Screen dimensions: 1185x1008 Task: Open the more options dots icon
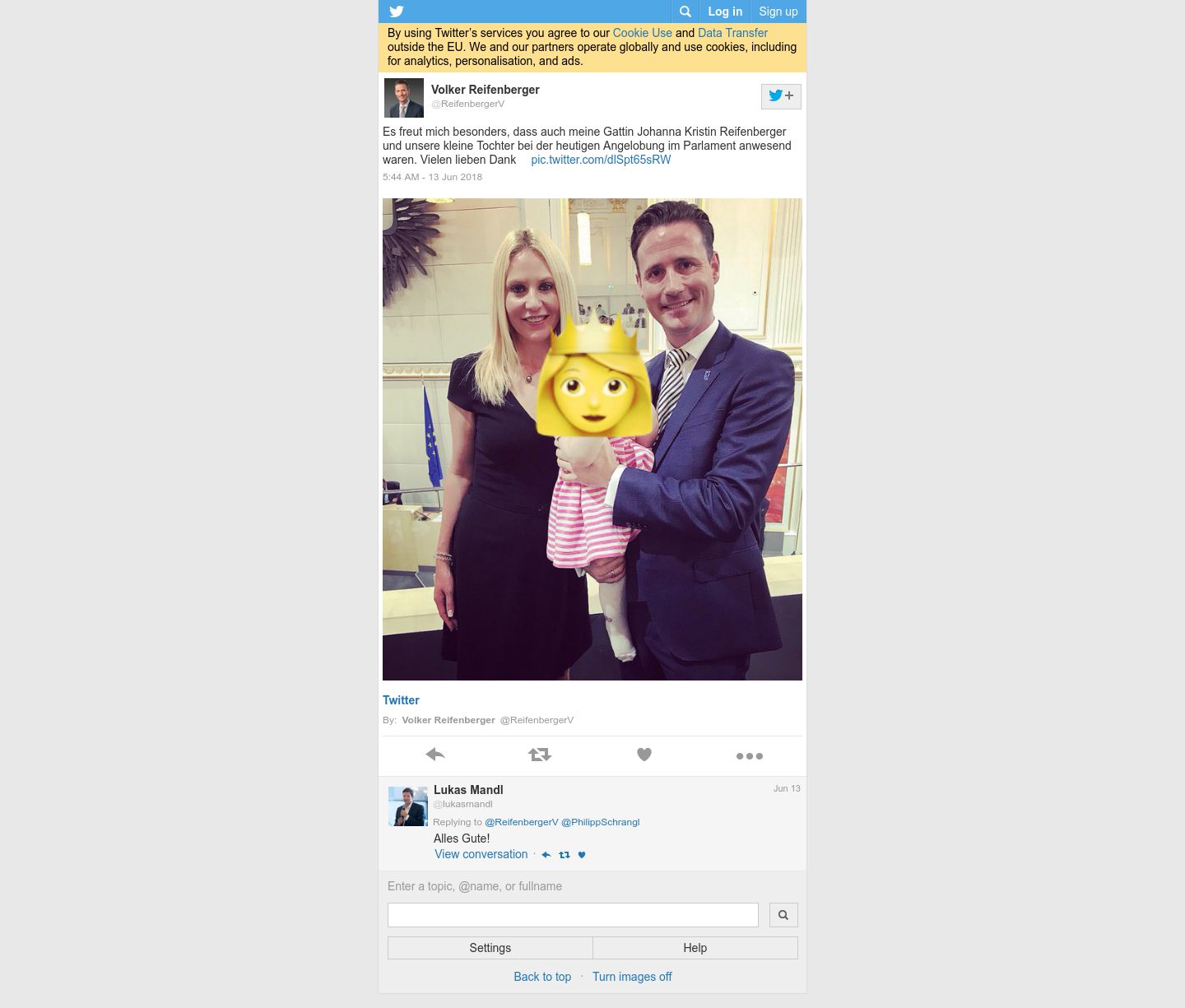click(x=749, y=755)
